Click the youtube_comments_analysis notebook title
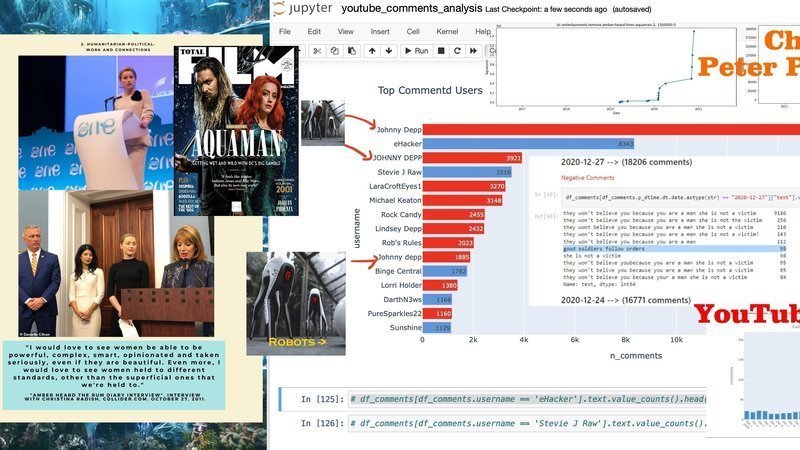Screen dimensions: 800x450 411,9
